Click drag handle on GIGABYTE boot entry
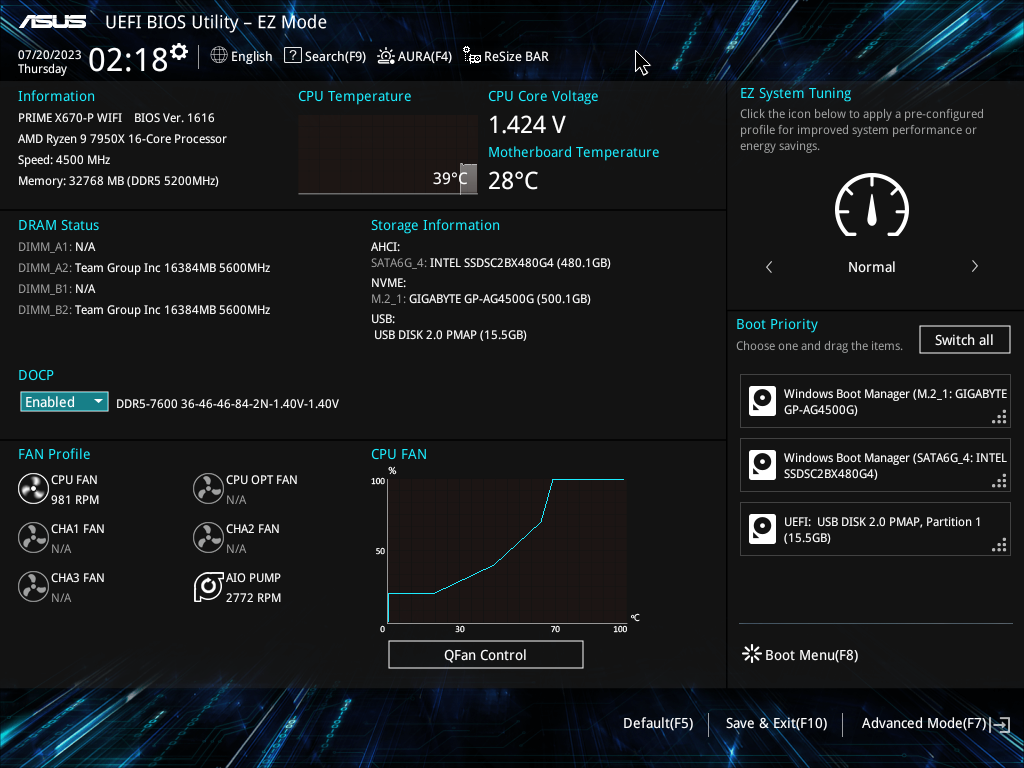The width and height of the screenshot is (1024, 768). [999, 417]
